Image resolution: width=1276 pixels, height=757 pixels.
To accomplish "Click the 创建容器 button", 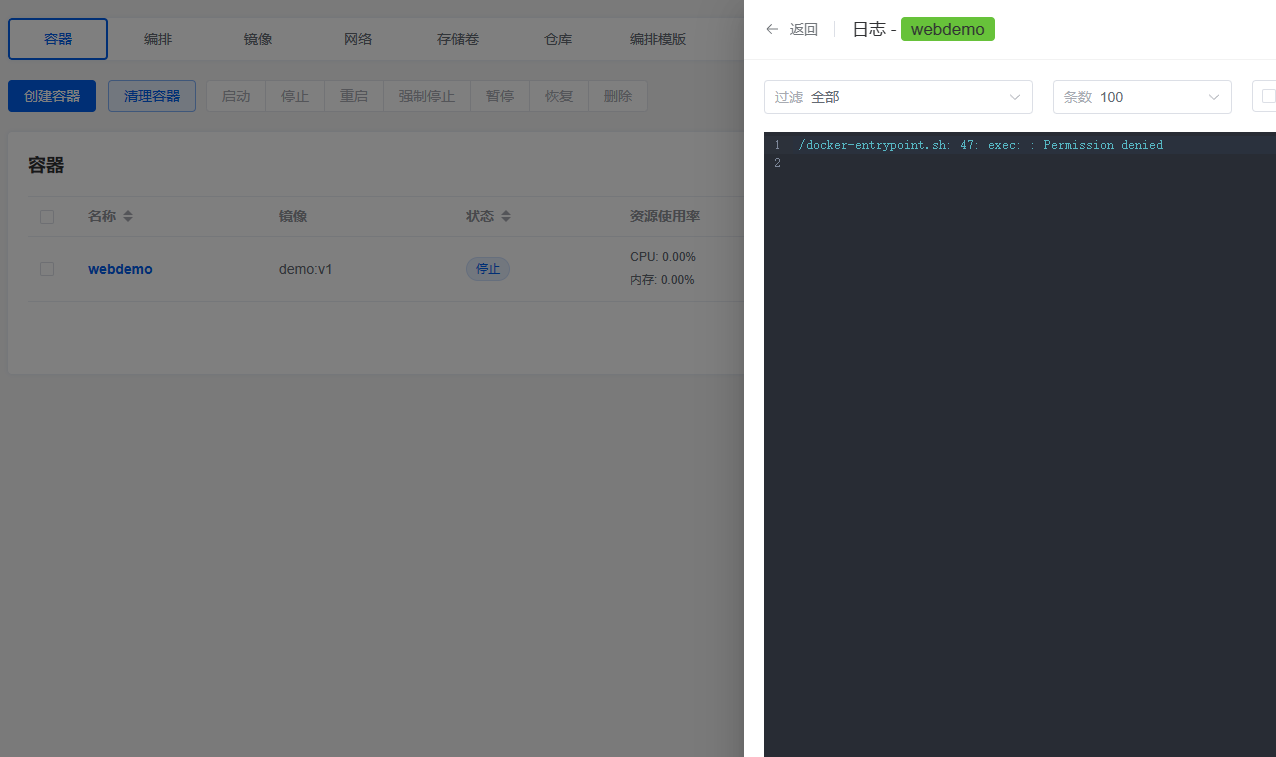I will (51, 95).
